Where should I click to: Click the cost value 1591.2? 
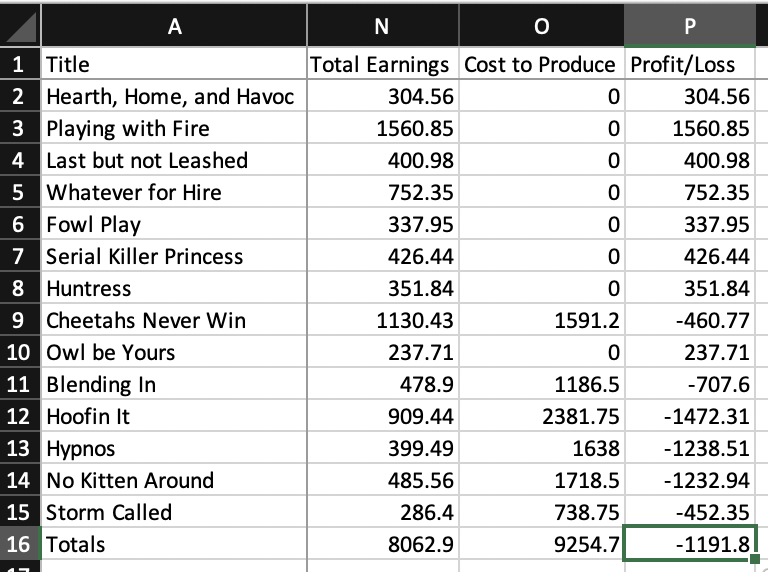tap(542, 320)
